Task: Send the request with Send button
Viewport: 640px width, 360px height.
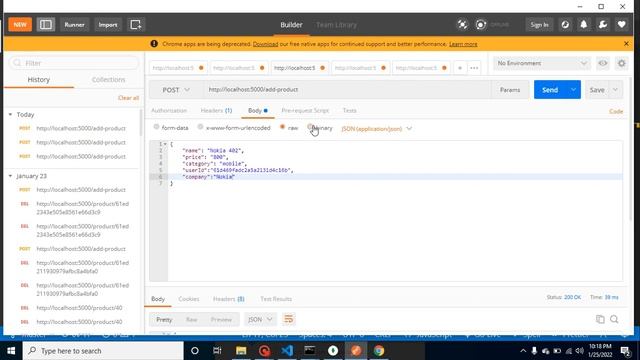Action: click(x=550, y=90)
